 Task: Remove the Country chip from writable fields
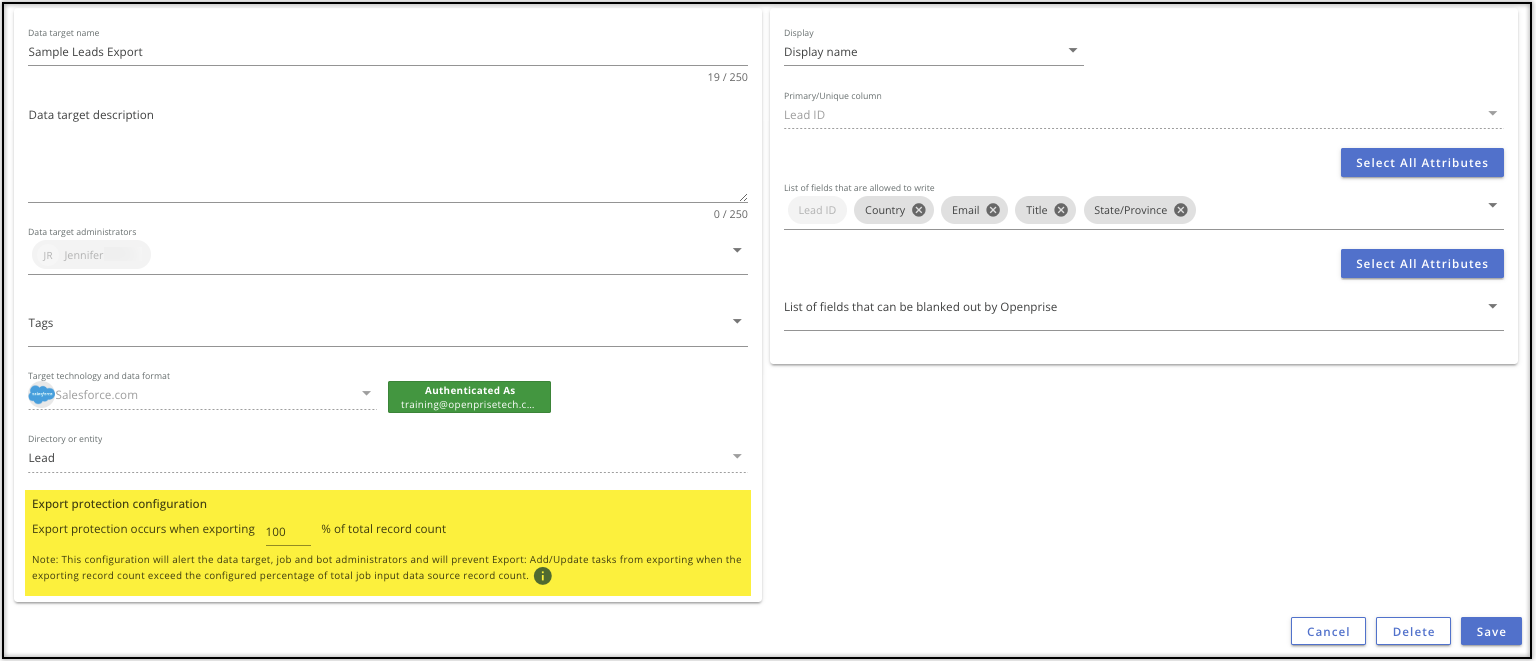click(x=918, y=210)
